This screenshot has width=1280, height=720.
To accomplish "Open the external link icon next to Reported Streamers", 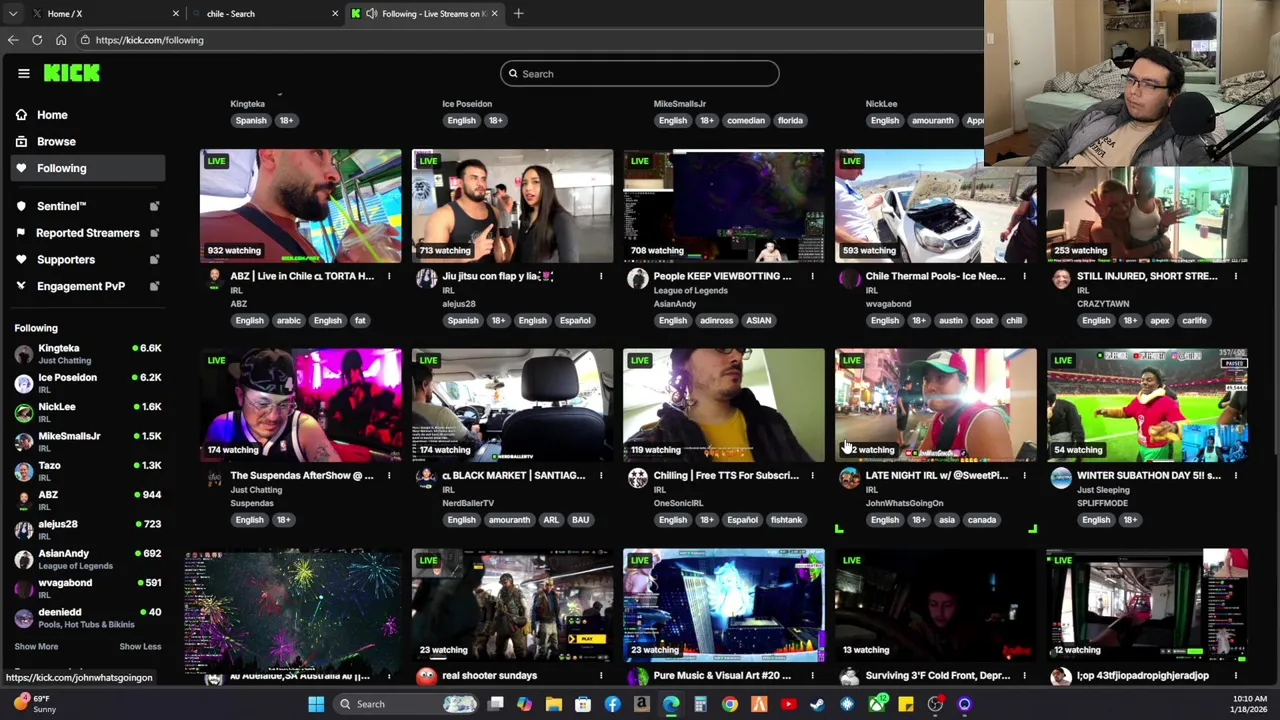I will click(x=154, y=233).
